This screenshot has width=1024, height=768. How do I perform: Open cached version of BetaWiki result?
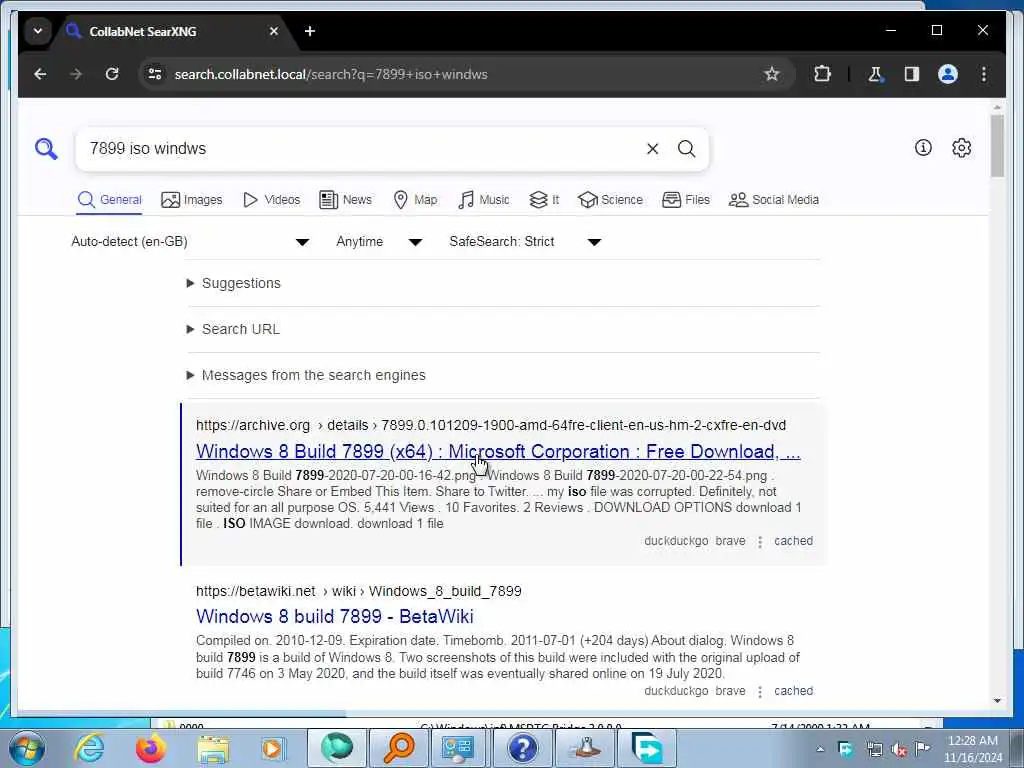point(793,691)
